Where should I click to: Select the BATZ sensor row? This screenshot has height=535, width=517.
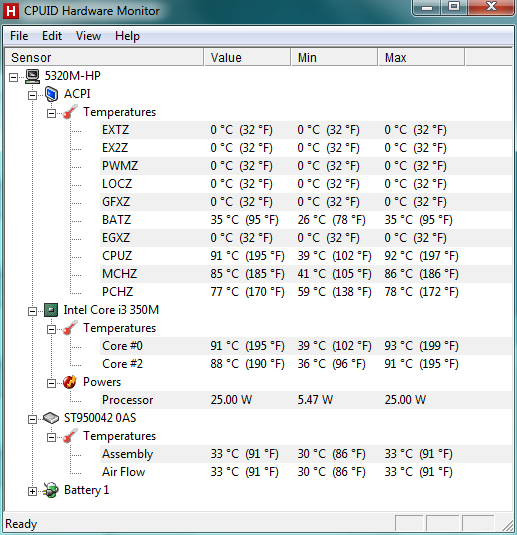[306, 220]
